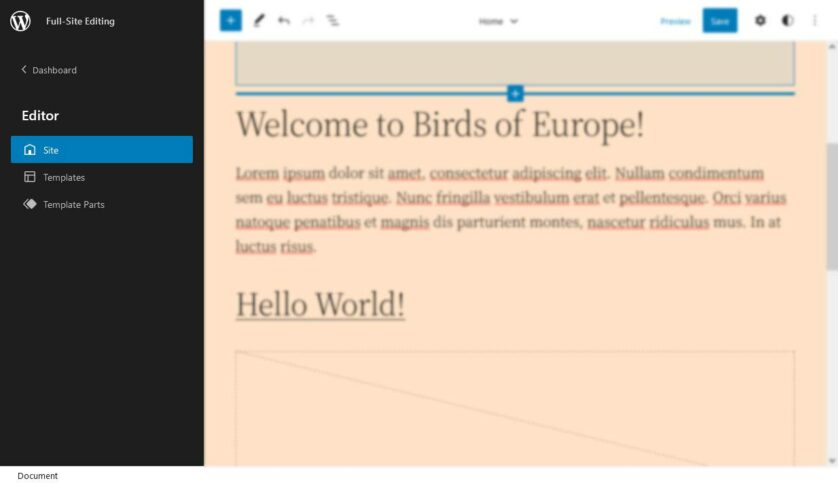838x483 pixels.
Task: Click the WordPress logo icon
Action: [x=20, y=21]
